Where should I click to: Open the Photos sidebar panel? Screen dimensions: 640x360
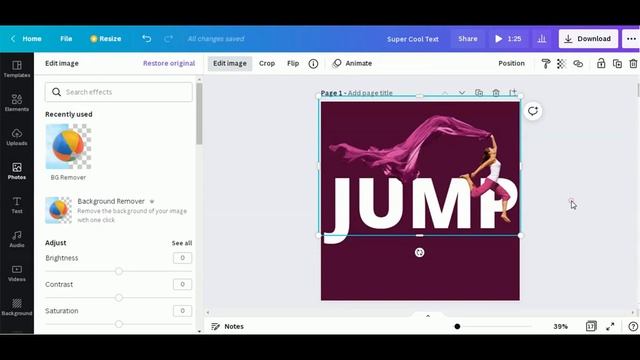(17, 171)
